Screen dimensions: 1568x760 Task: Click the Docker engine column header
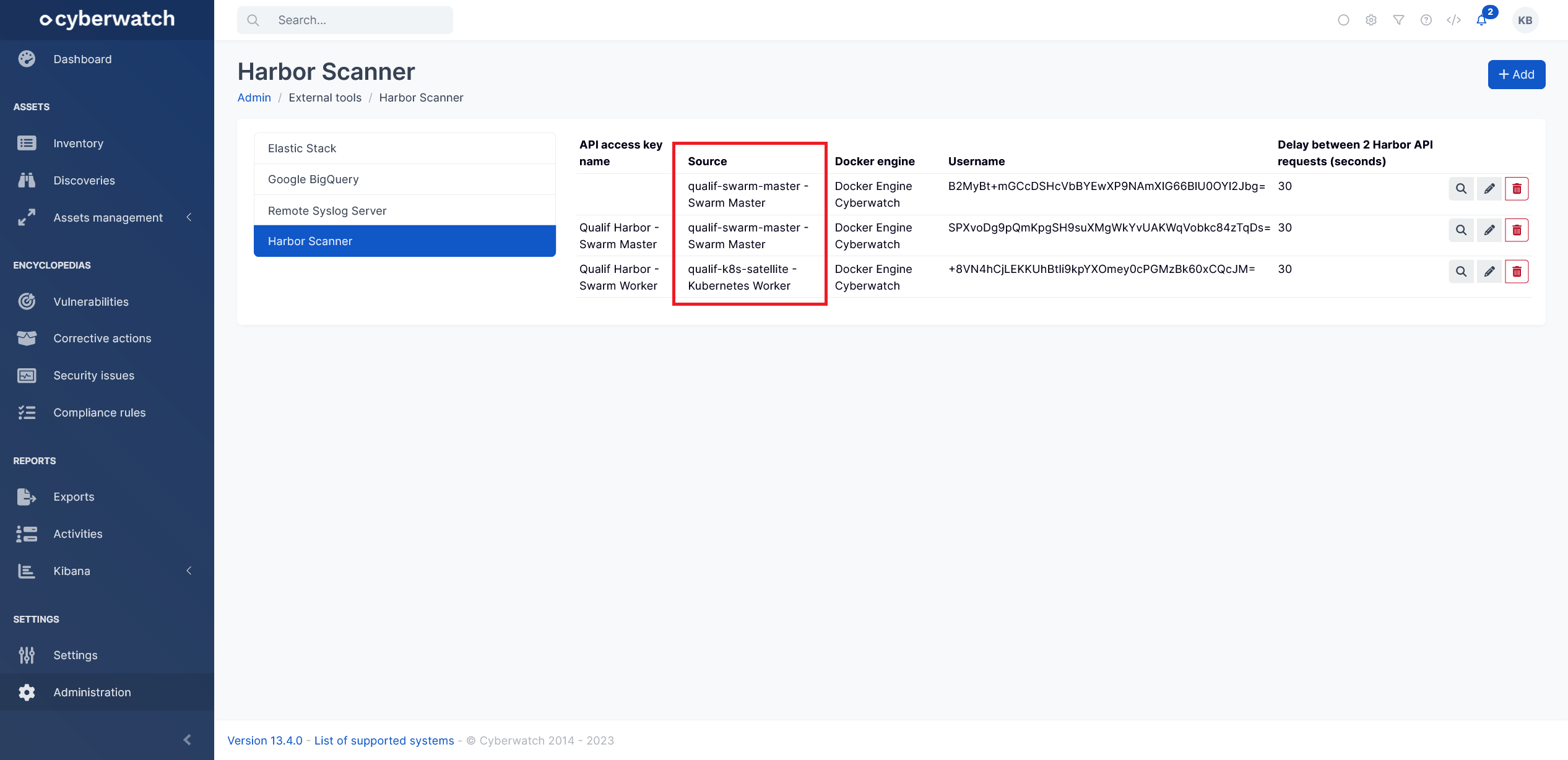point(875,162)
